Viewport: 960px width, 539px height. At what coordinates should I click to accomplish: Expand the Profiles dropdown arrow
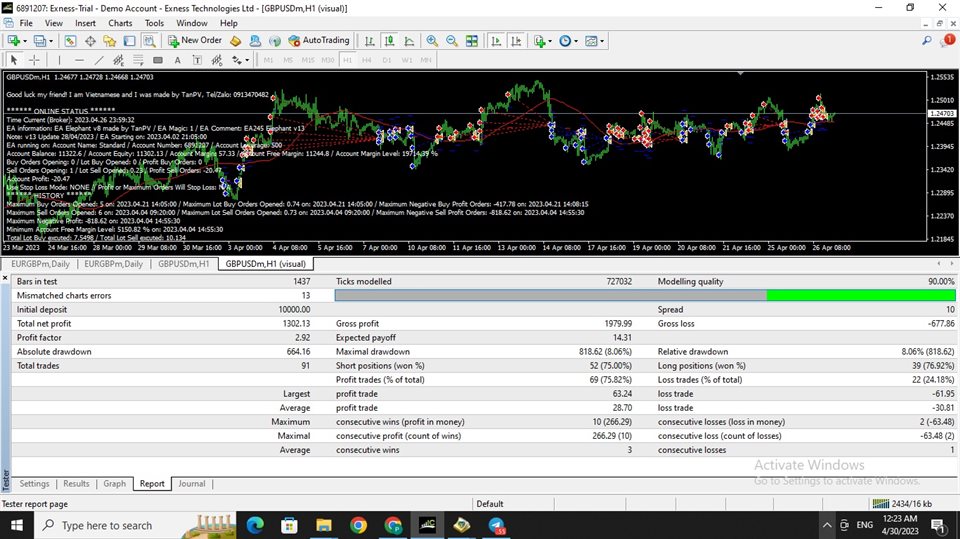(51, 41)
